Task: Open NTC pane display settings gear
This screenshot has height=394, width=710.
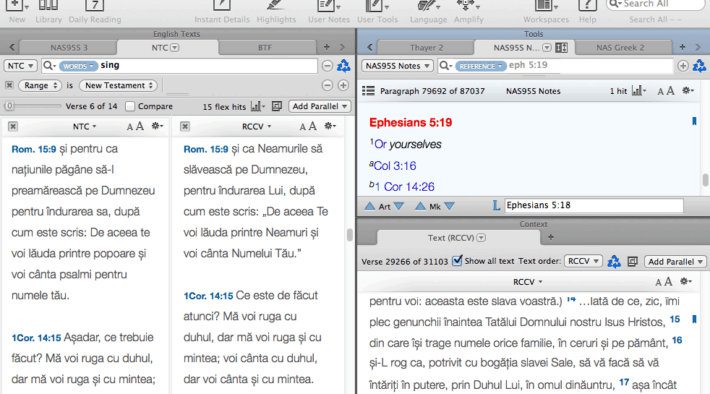Action: pyautogui.click(x=157, y=126)
